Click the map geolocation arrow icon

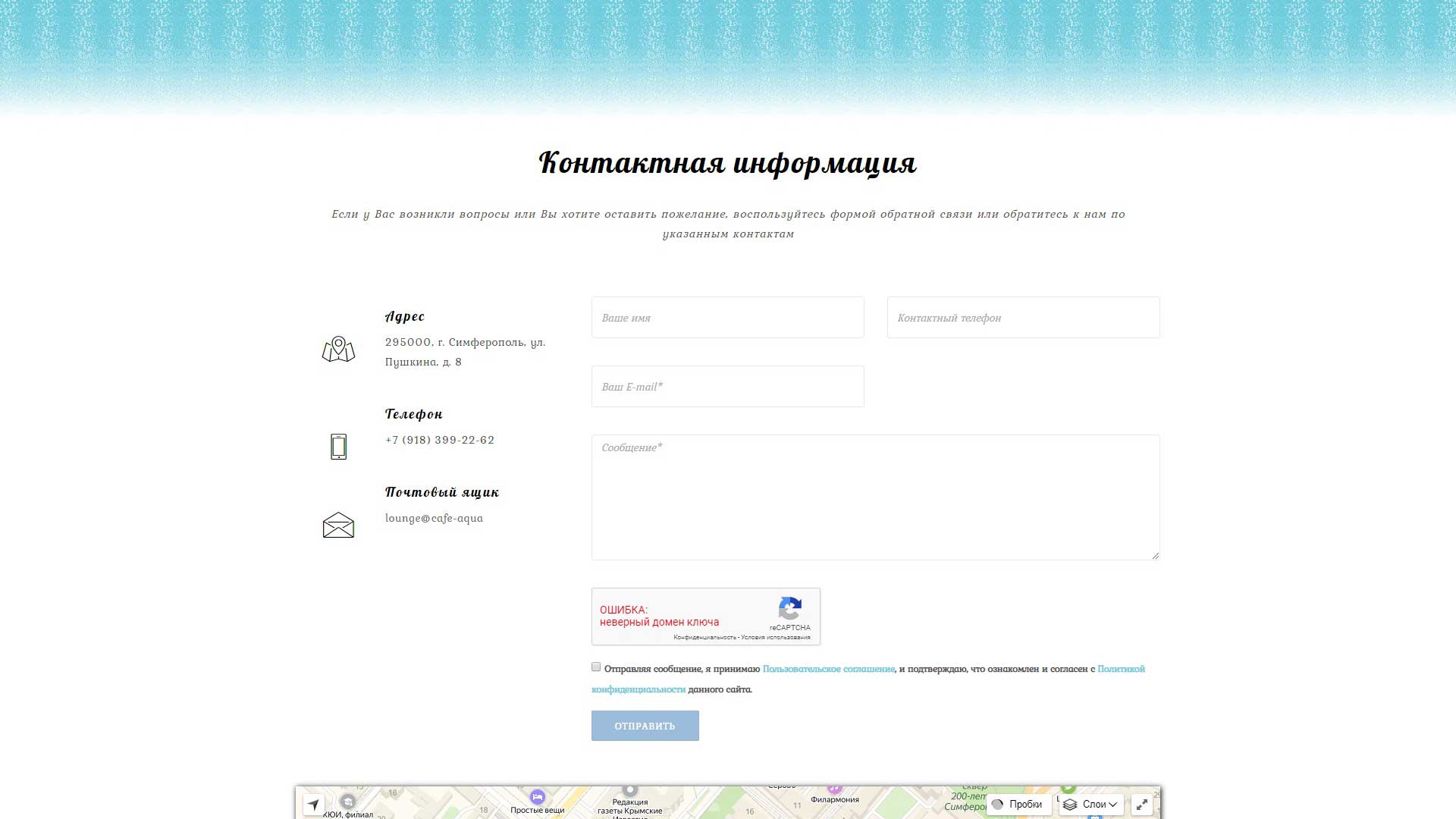tap(314, 805)
